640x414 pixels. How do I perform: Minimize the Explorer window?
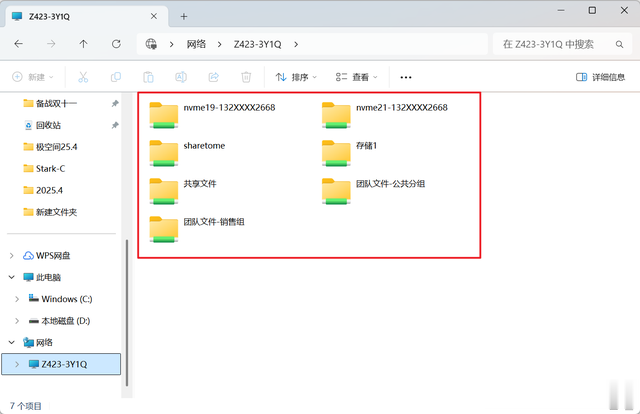[x=561, y=10]
